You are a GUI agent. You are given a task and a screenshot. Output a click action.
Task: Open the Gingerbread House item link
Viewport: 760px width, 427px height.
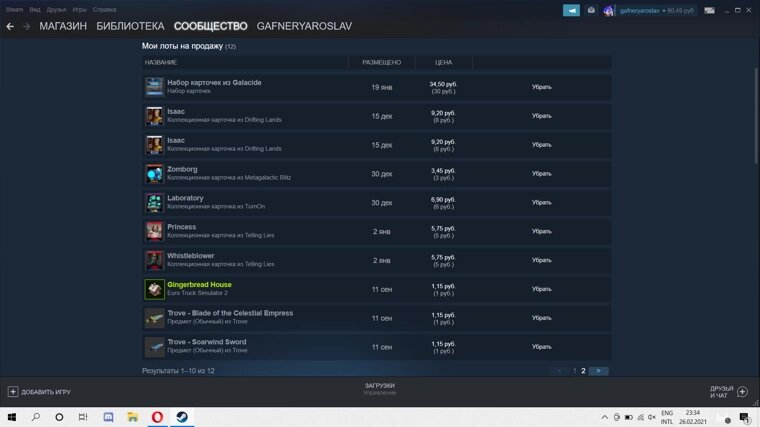coord(199,285)
